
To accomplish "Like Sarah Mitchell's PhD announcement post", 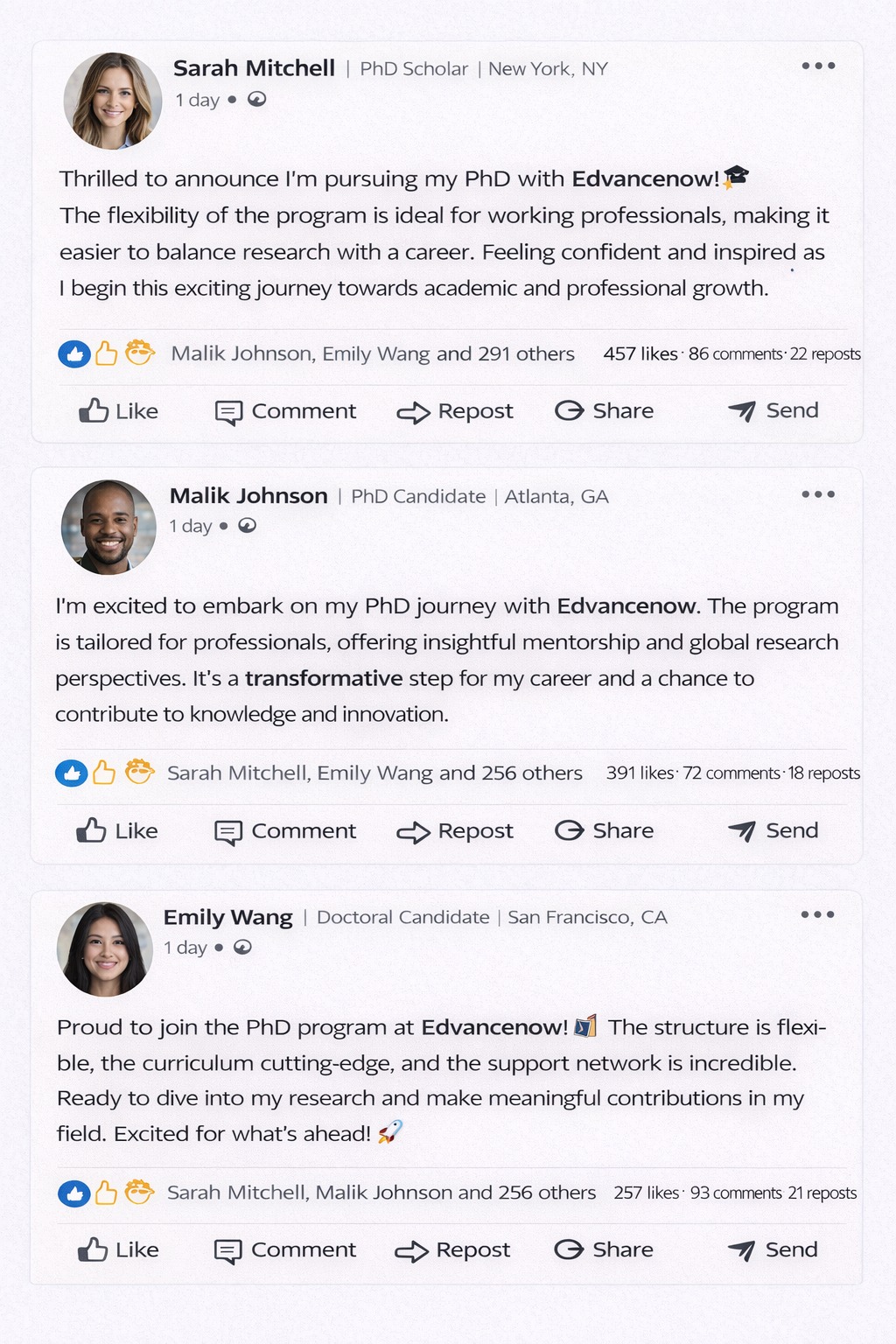I will pos(118,411).
